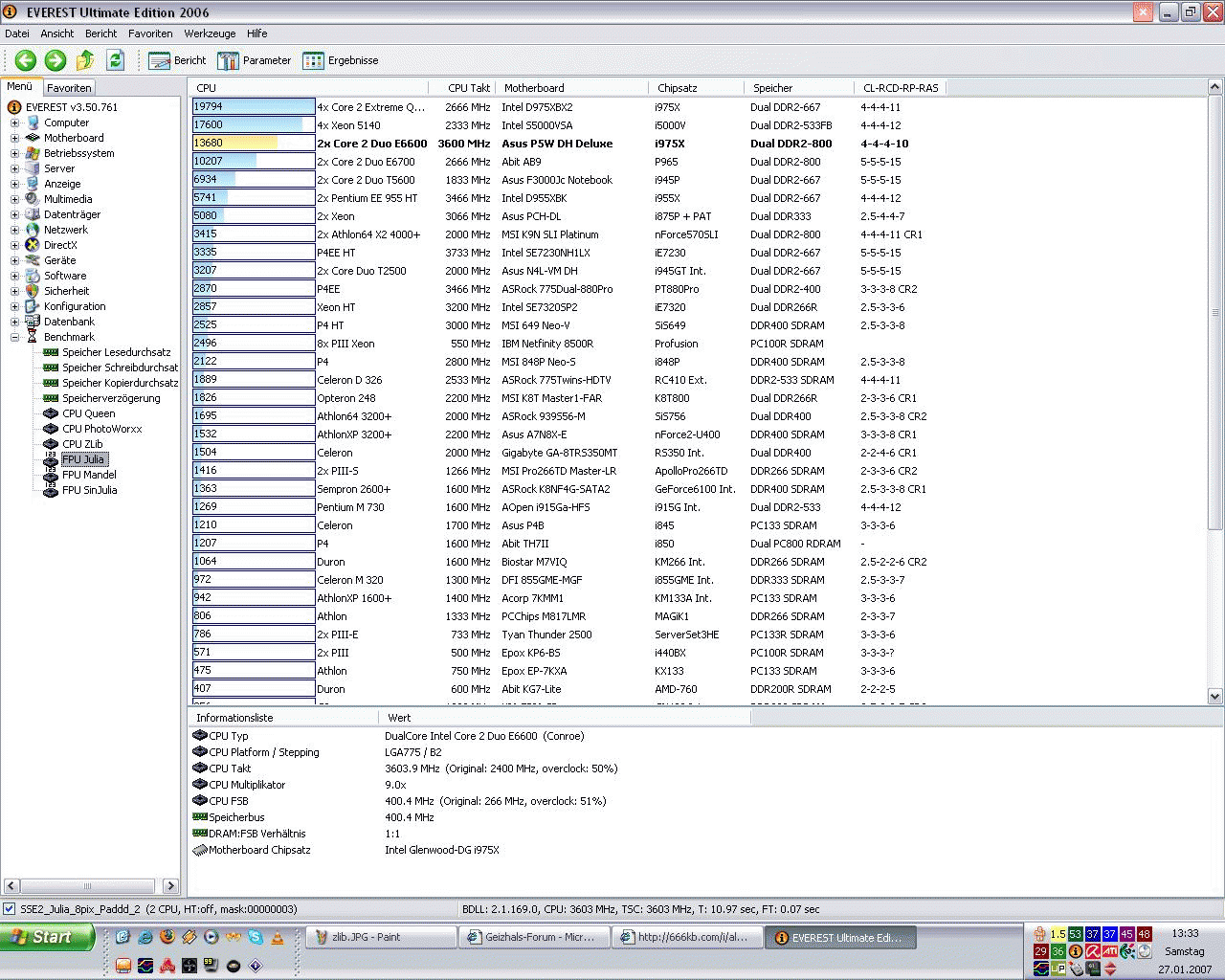
Task: Click the sidebar horizontal scroll right arrow
Action: [x=171, y=886]
